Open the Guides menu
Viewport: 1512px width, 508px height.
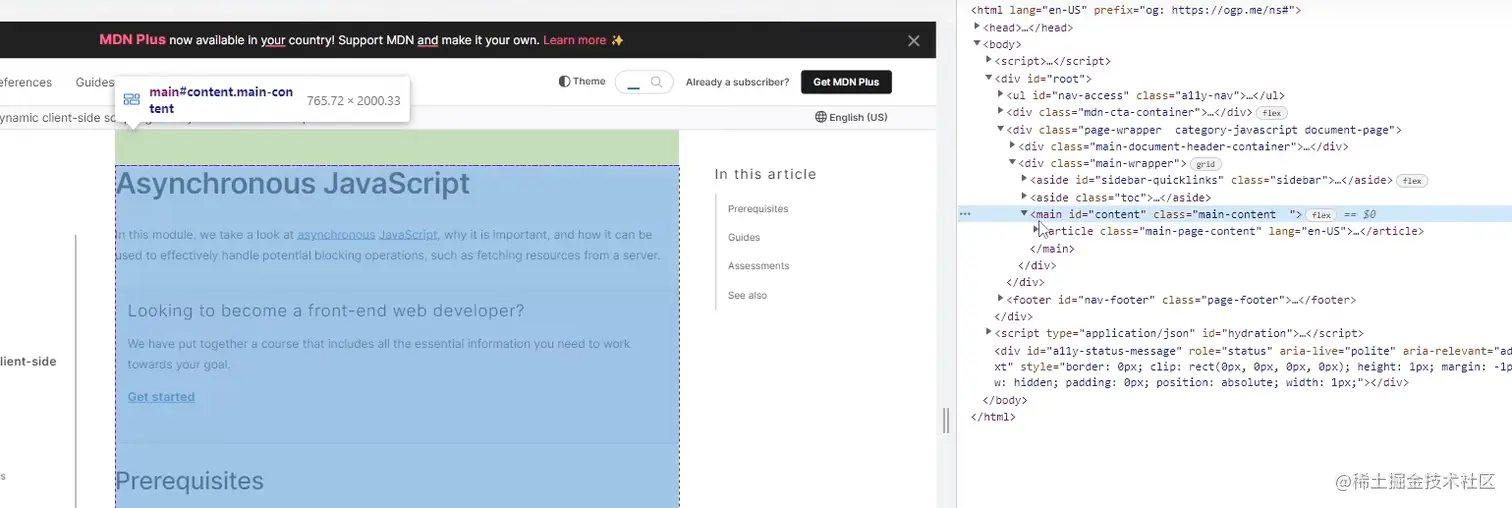[95, 82]
